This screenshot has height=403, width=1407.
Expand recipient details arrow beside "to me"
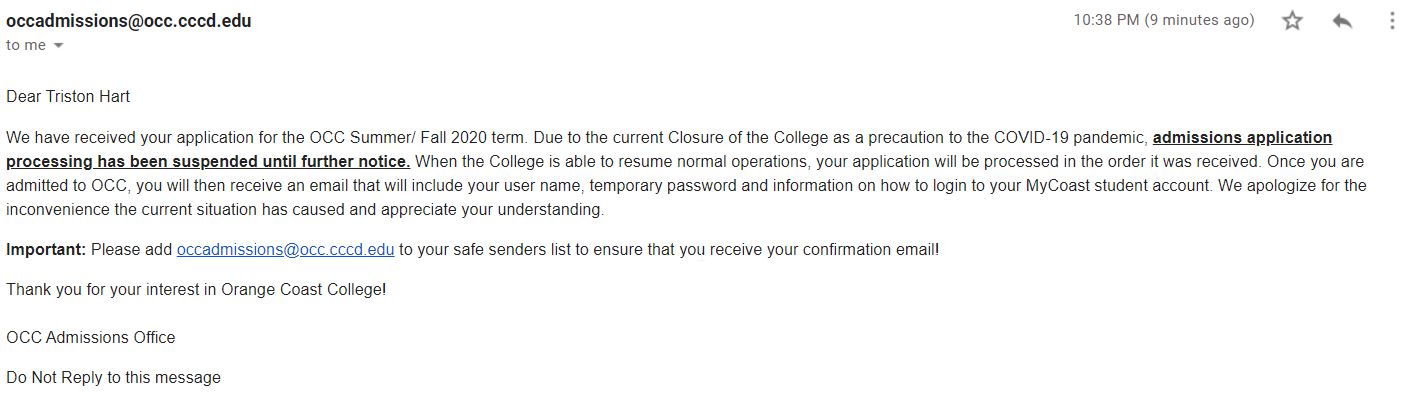click(58, 46)
